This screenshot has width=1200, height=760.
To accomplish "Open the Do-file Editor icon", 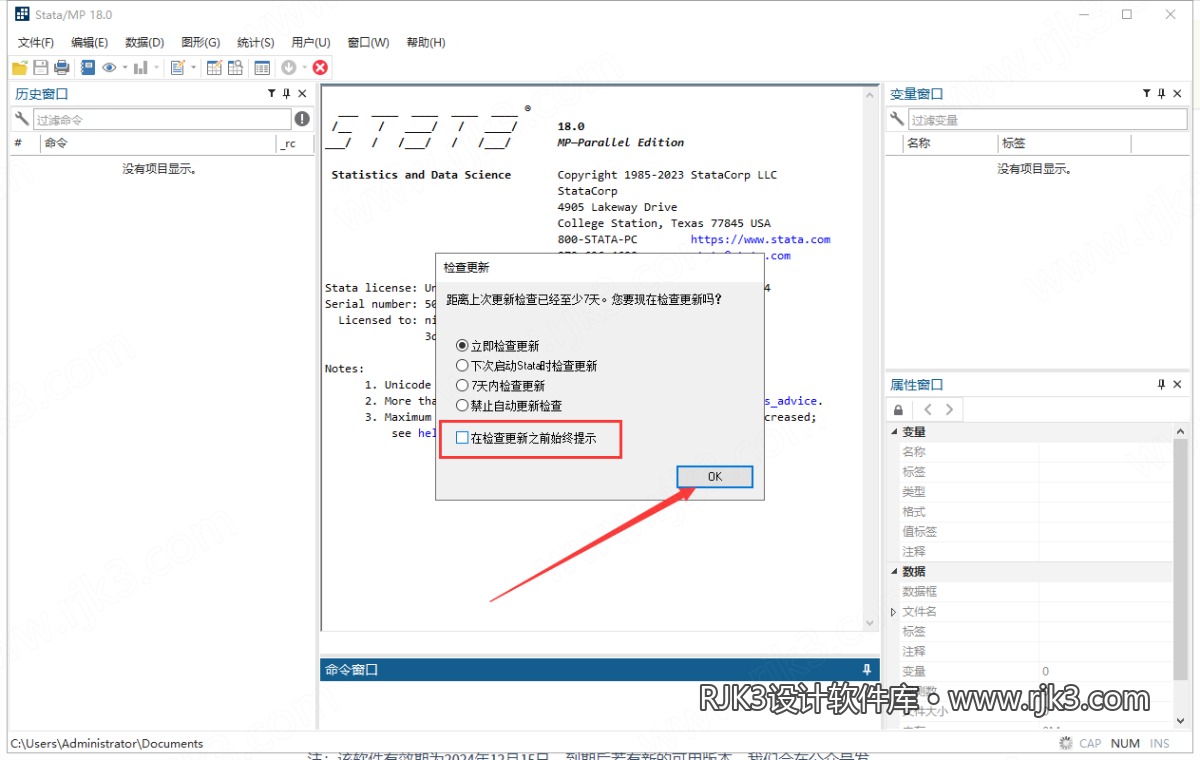I will point(178,68).
